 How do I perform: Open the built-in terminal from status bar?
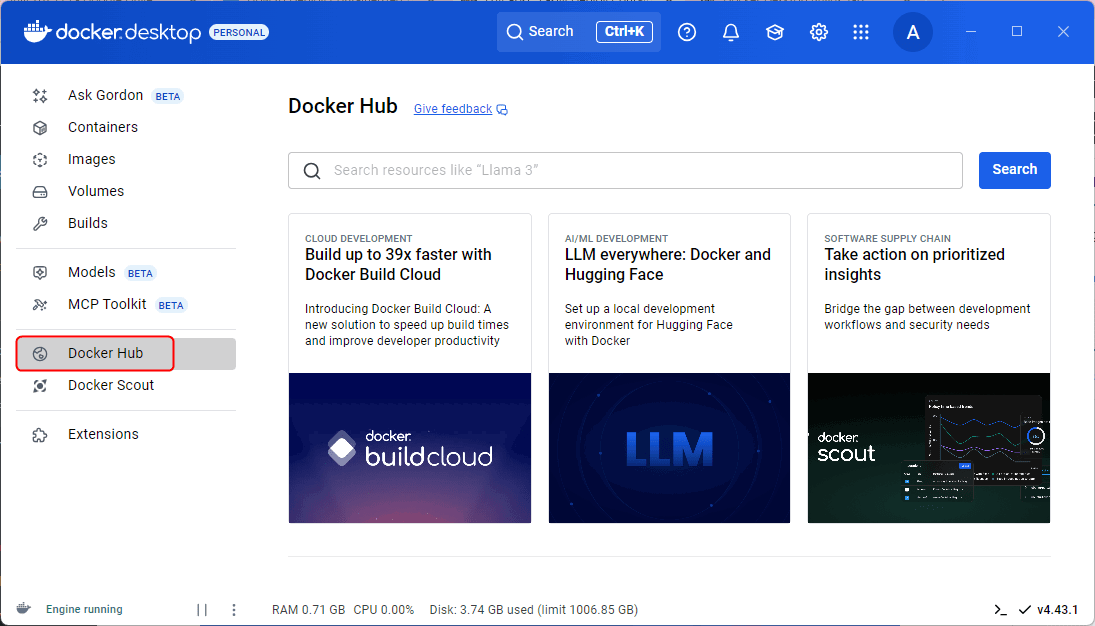coord(1000,609)
